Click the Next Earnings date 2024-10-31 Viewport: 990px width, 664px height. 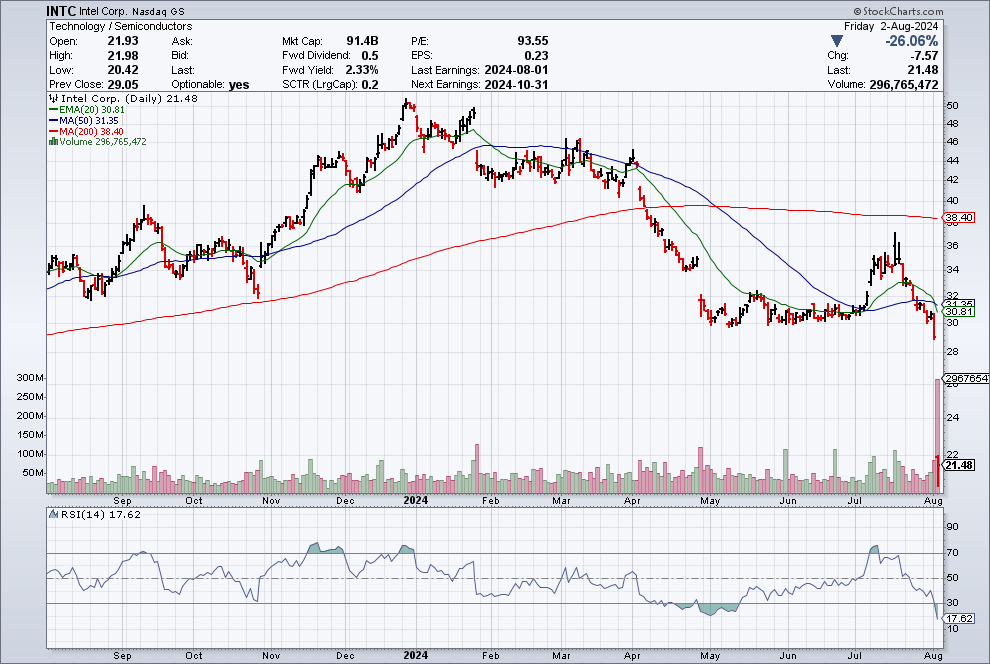pyautogui.click(x=516, y=84)
